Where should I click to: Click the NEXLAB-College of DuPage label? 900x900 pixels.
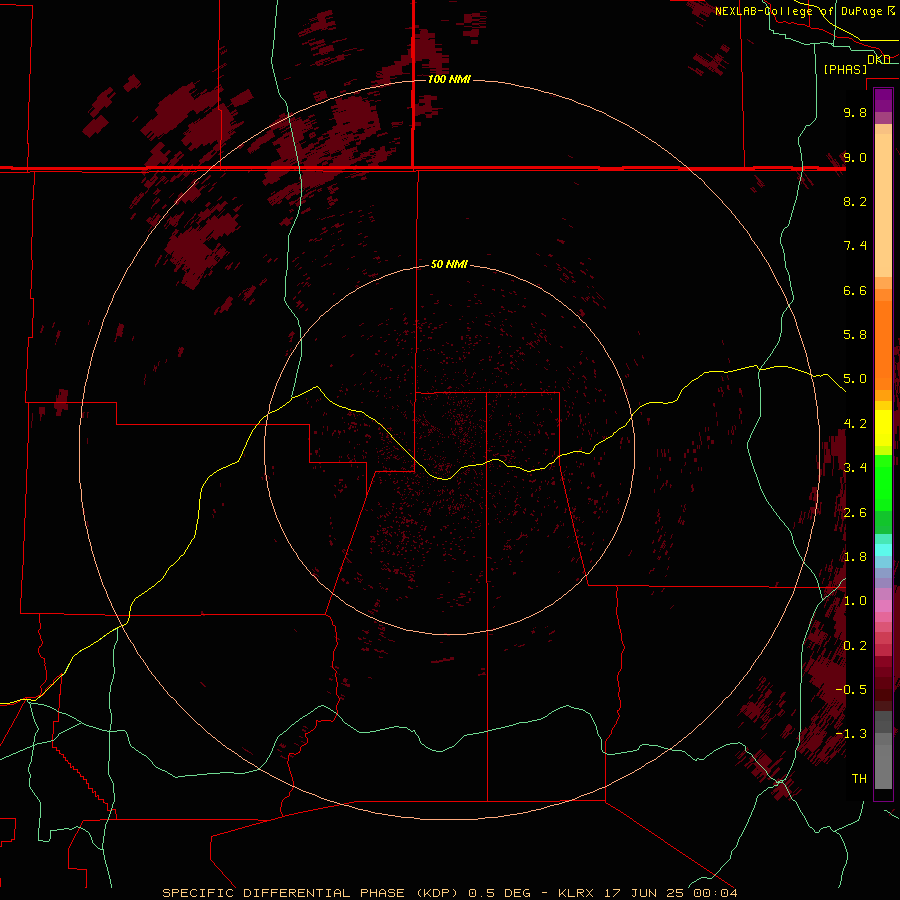pos(800,11)
